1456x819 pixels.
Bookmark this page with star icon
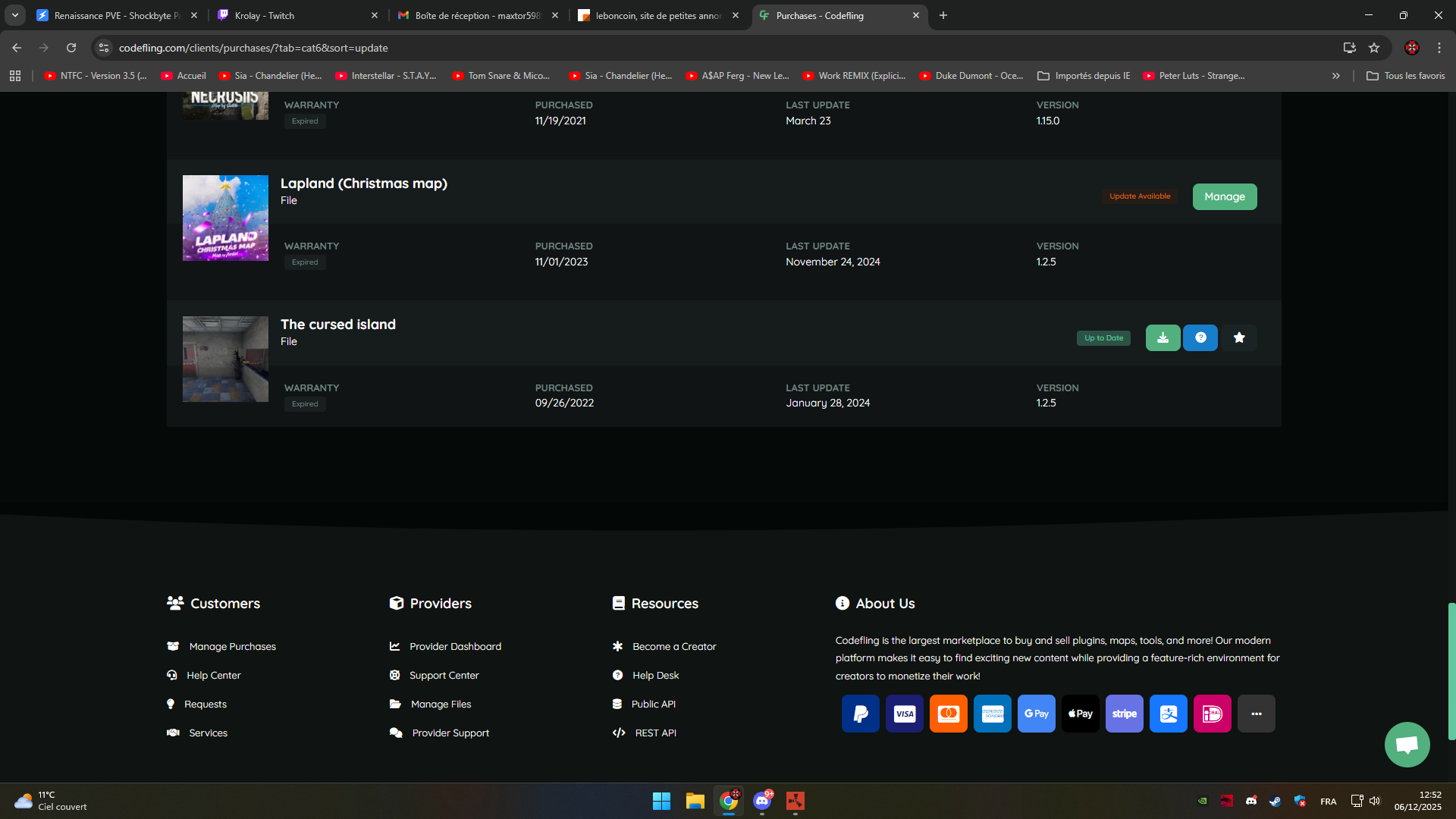pyautogui.click(x=1374, y=48)
